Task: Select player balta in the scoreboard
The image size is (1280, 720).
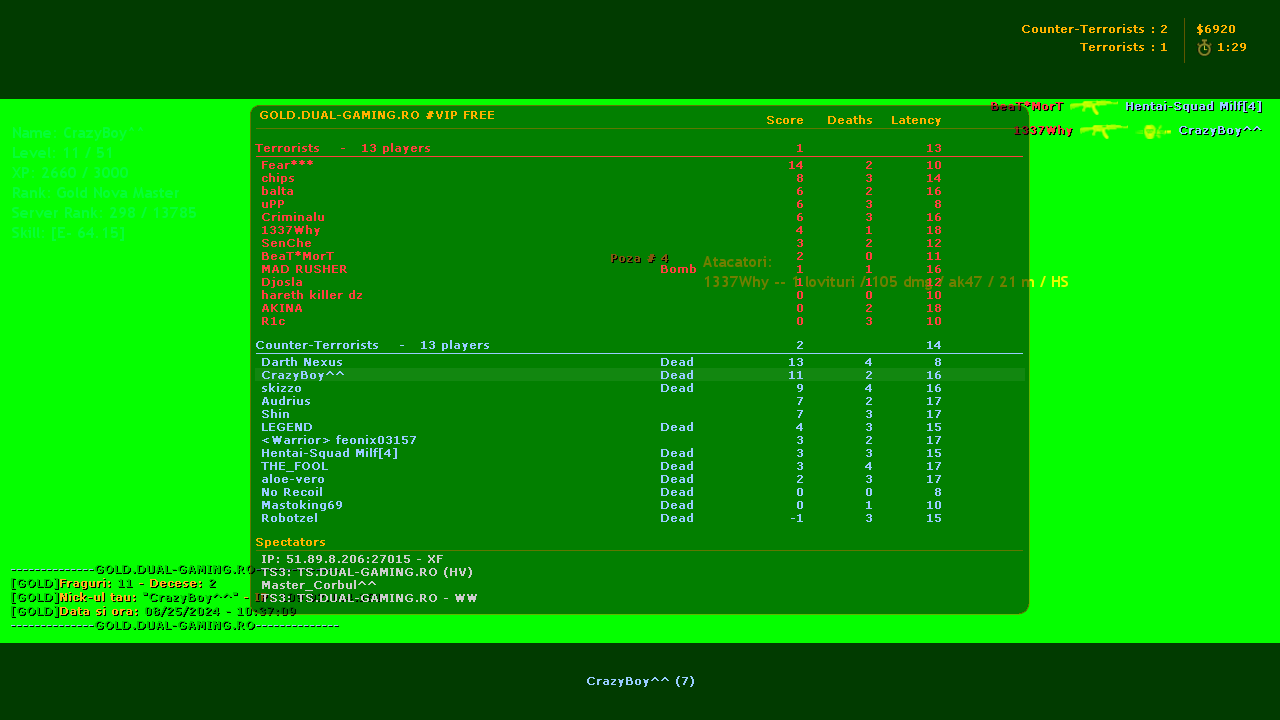Action: (278, 191)
